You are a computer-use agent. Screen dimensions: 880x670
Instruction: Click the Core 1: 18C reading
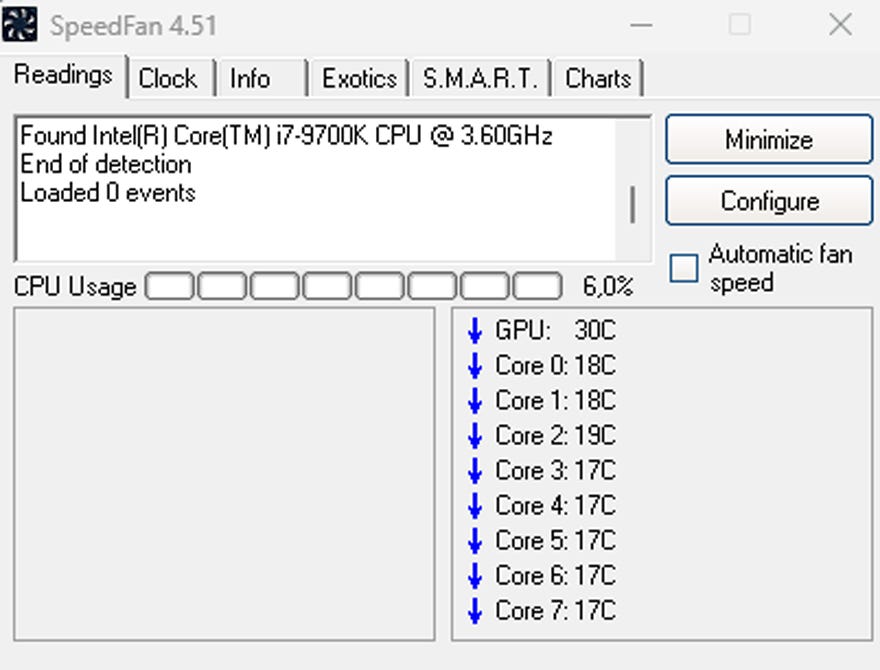coord(556,401)
